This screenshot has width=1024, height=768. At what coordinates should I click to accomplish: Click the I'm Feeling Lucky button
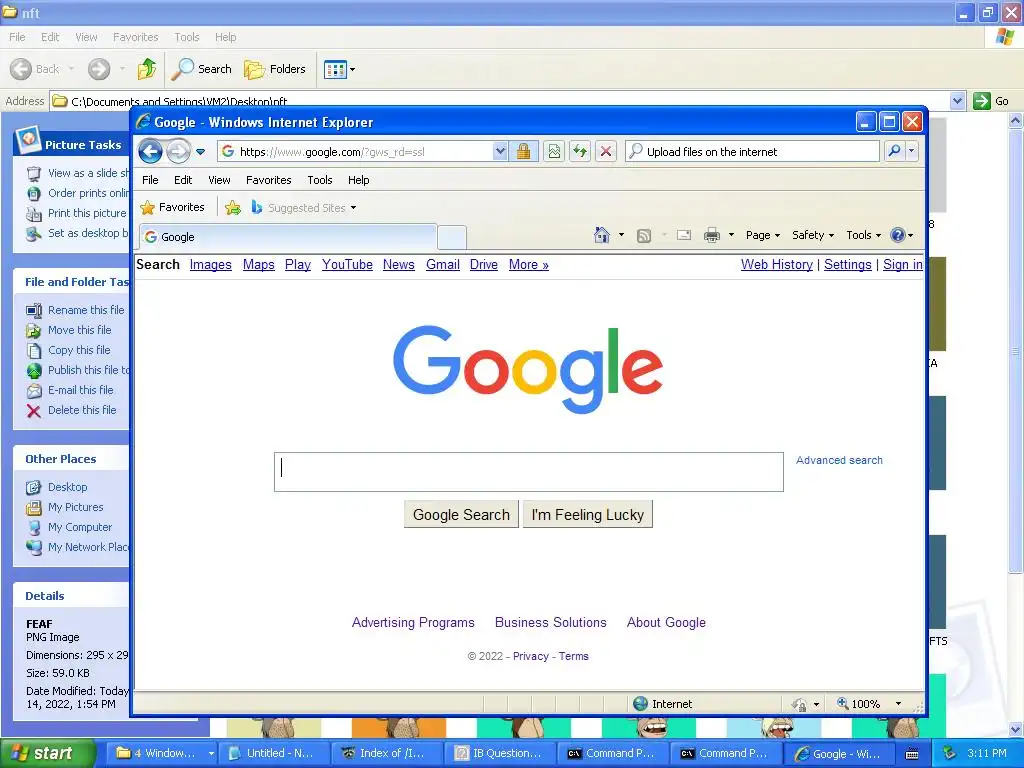tap(588, 515)
